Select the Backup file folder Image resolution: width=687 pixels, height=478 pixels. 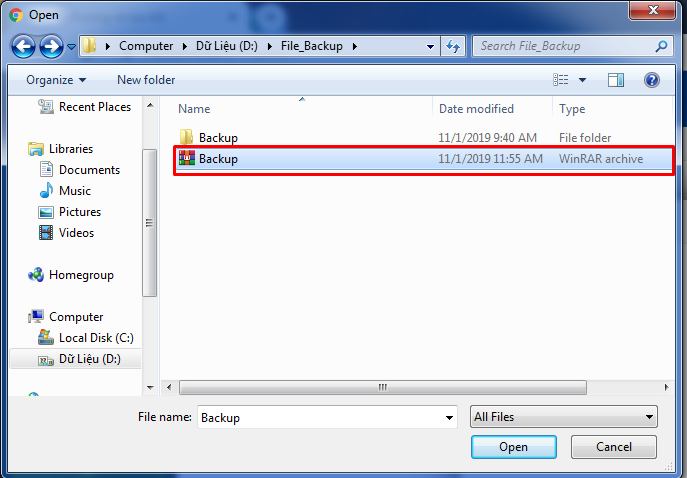click(424, 138)
